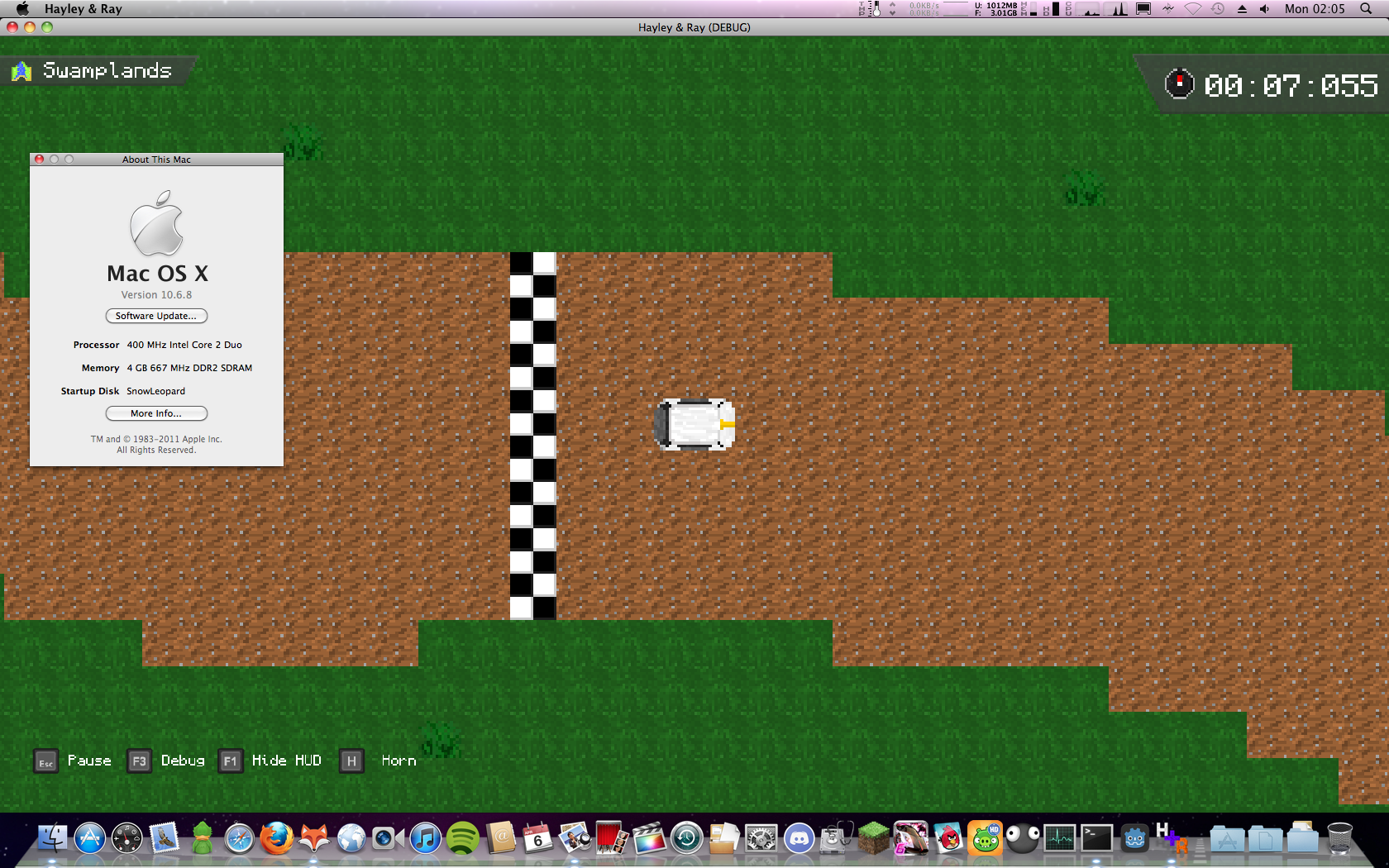Expand the volume control in menu bar
The image size is (1389, 868).
click(1264, 9)
